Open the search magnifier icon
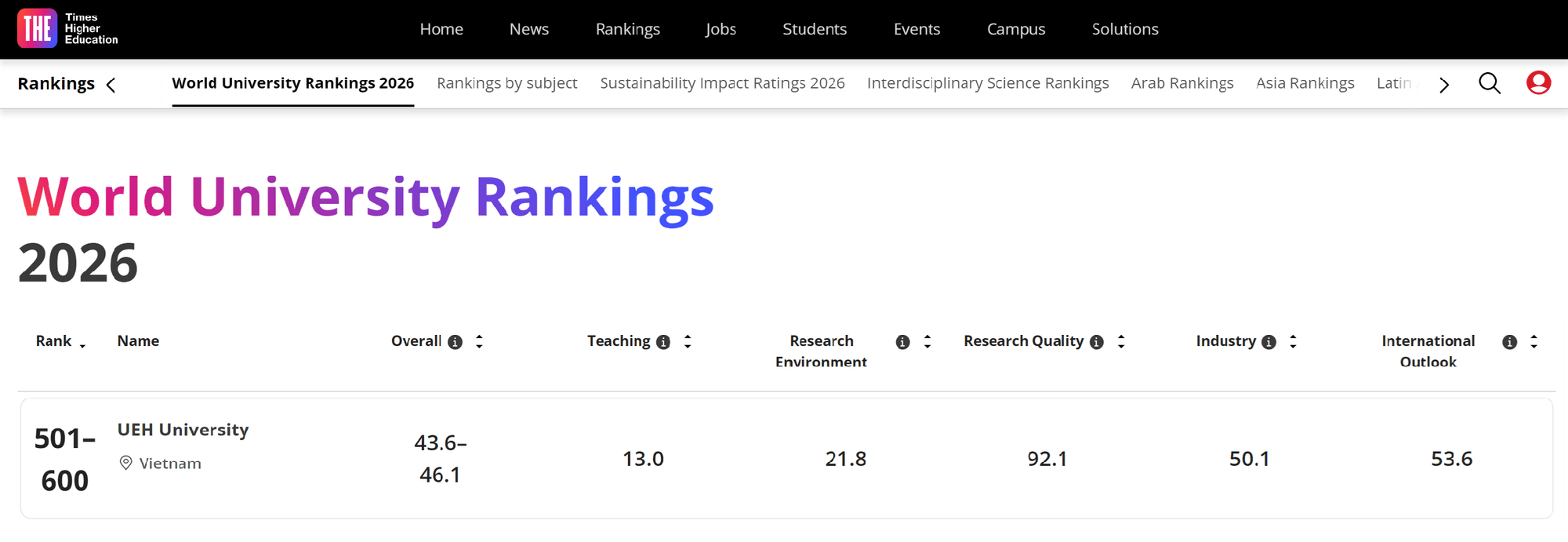 click(1490, 83)
